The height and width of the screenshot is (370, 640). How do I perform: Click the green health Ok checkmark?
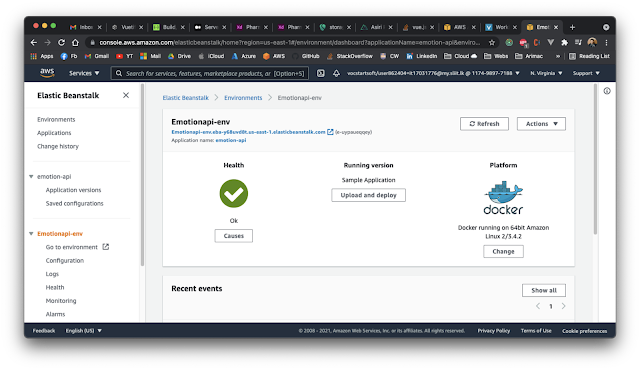233,193
